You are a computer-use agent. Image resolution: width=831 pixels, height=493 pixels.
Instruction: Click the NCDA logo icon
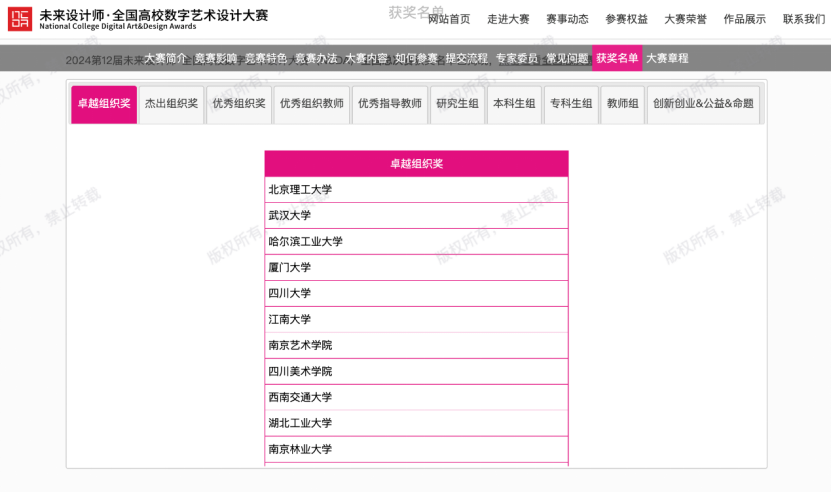[x=19, y=19]
